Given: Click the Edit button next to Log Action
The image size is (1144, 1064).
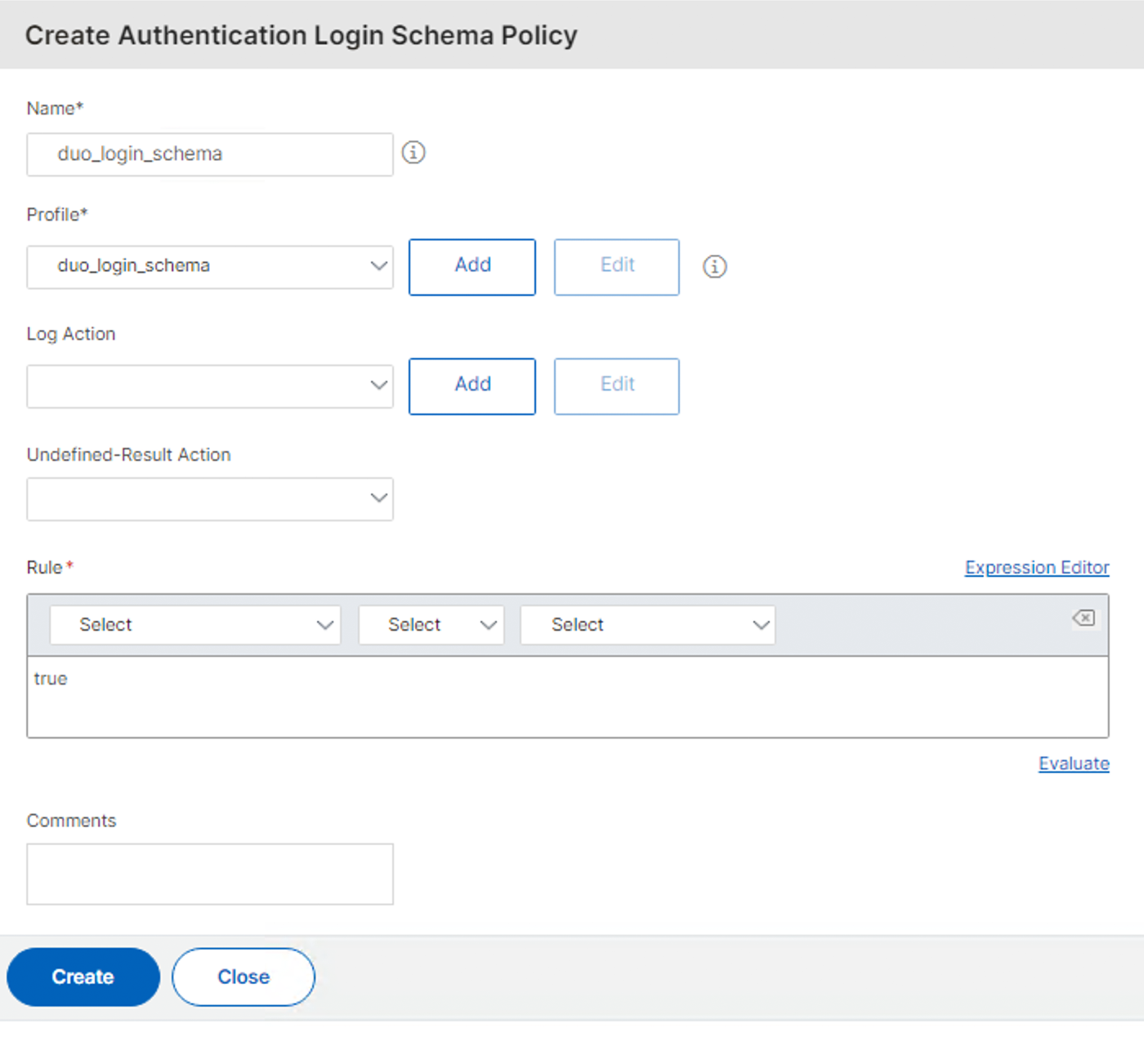Looking at the screenshot, I should 616,386.
